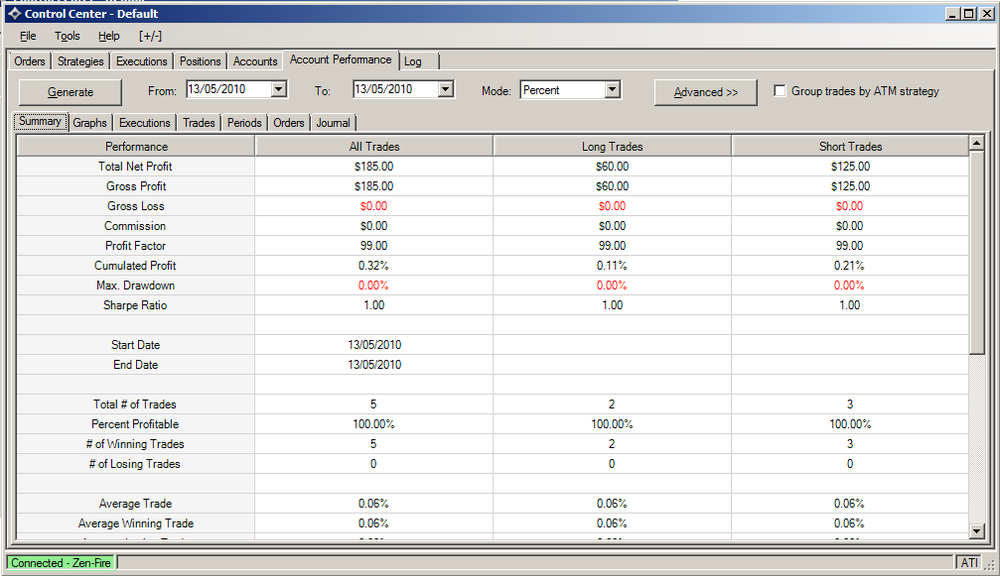This screenshot has height=576, width=1000.
Task: Select the Max. Drawdown row label
Action: [135, 285]
